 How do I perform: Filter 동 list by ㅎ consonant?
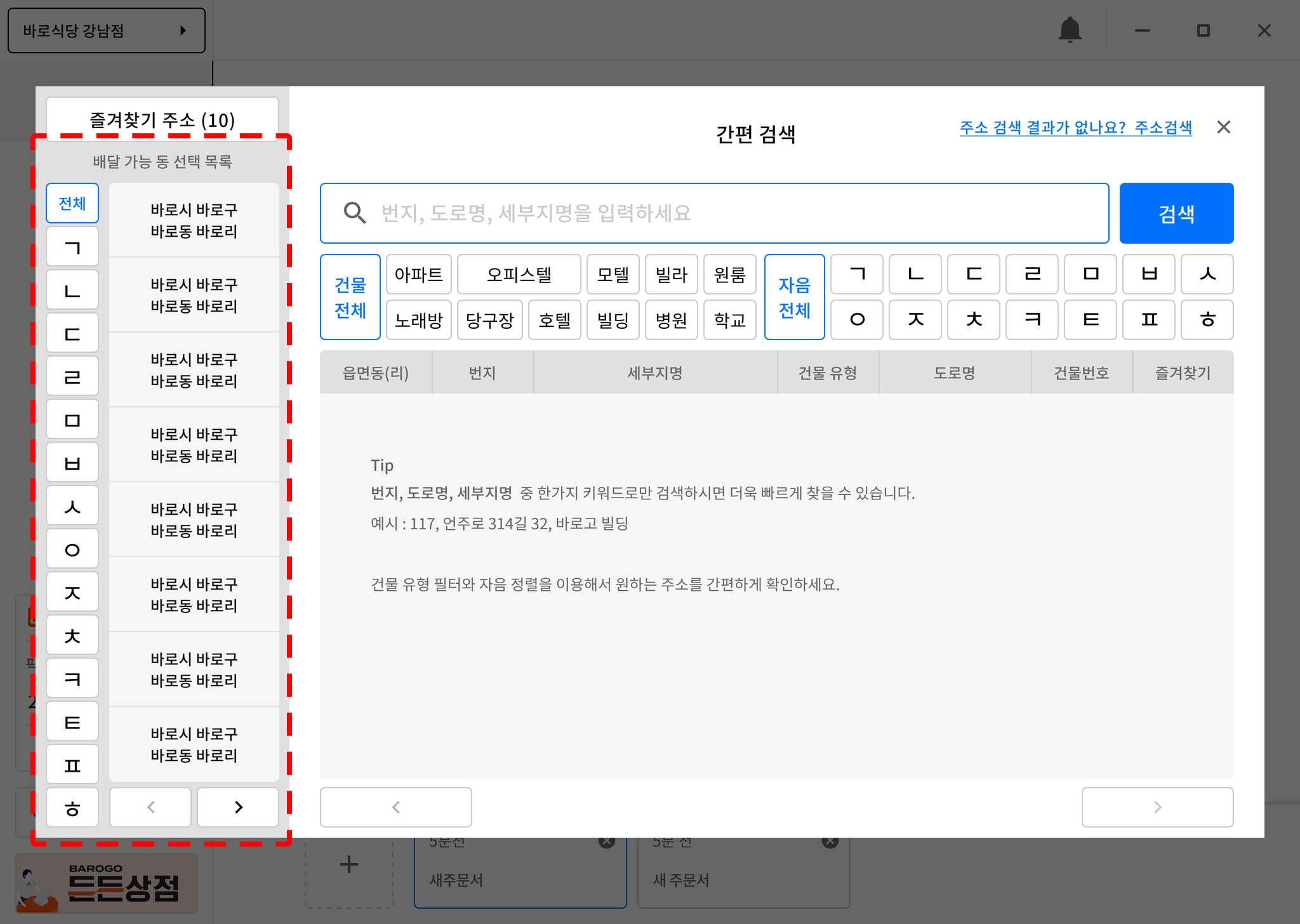pos(72,808)
